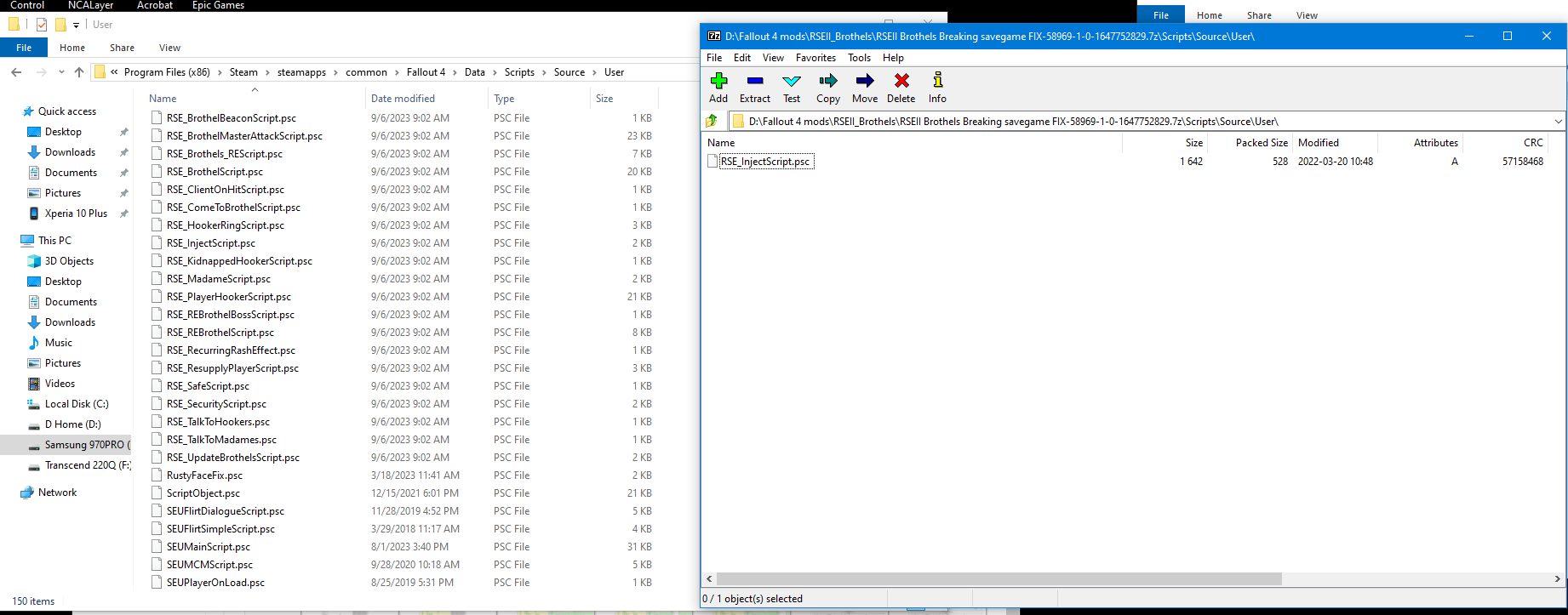
Task: Click the Explorer up arrow navigation button
Action: 79,72
